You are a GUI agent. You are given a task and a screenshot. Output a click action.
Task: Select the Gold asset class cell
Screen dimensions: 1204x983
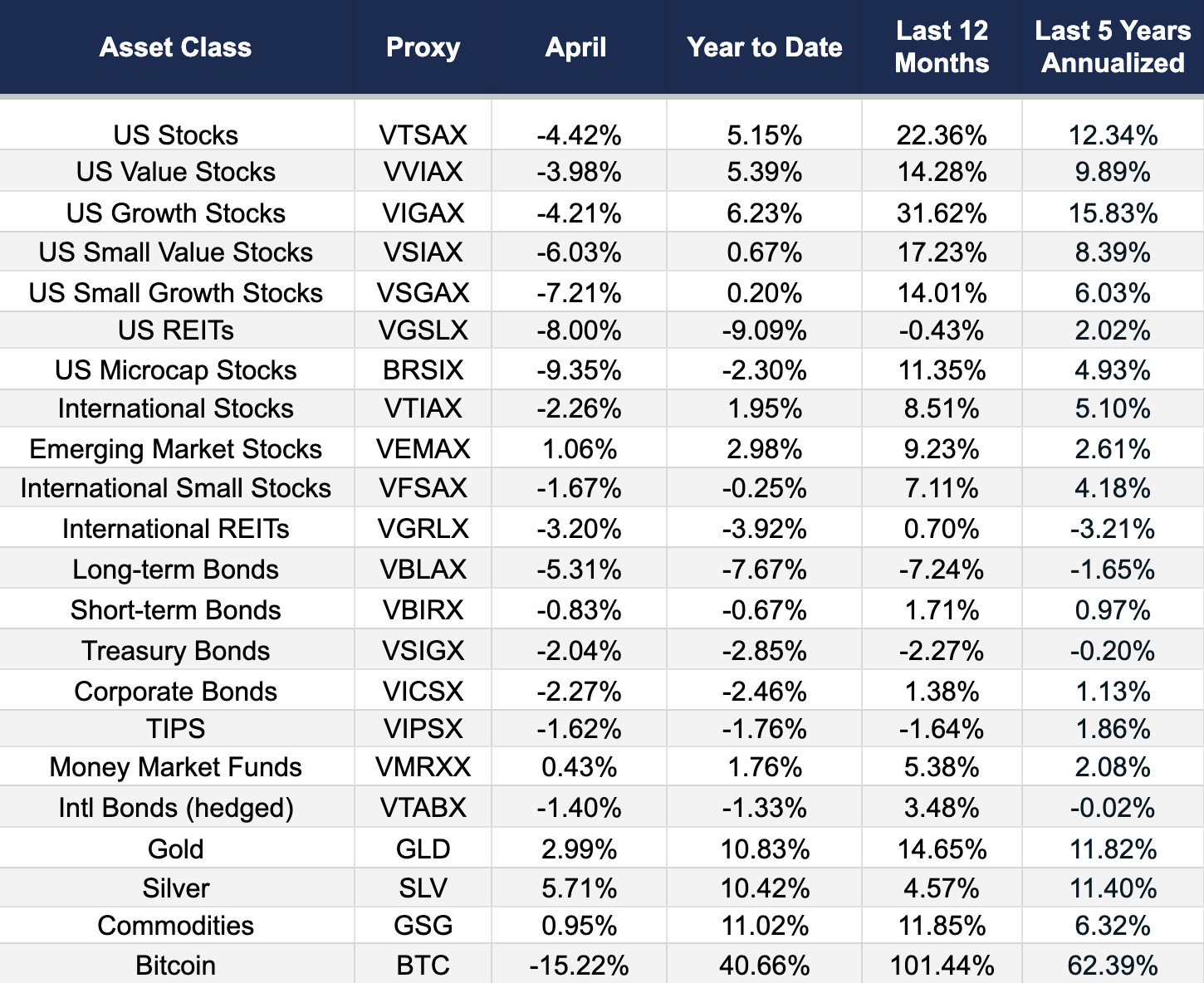(x=175, y=849)
